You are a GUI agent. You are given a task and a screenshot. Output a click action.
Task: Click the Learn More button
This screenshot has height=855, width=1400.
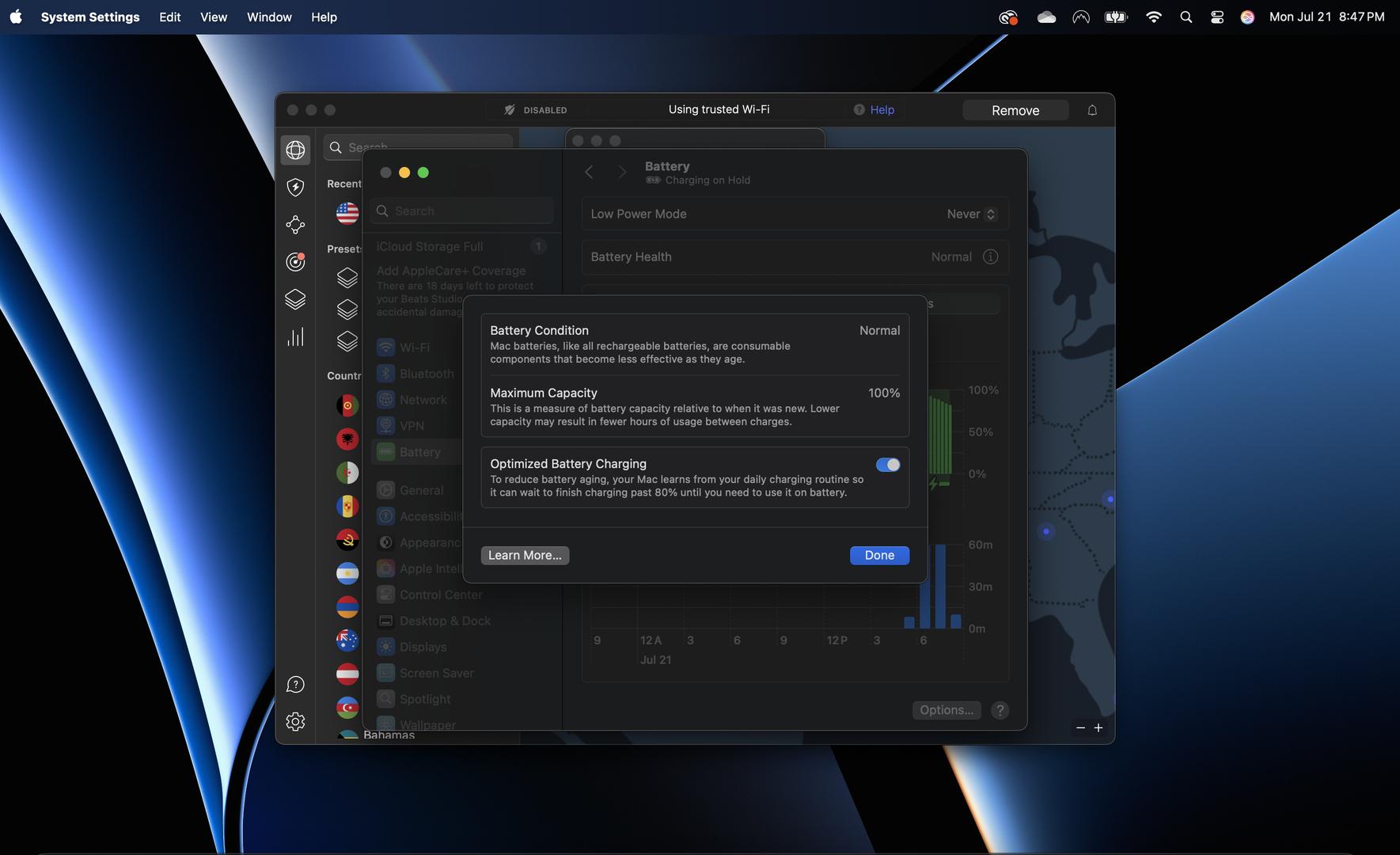click(525, 555)
